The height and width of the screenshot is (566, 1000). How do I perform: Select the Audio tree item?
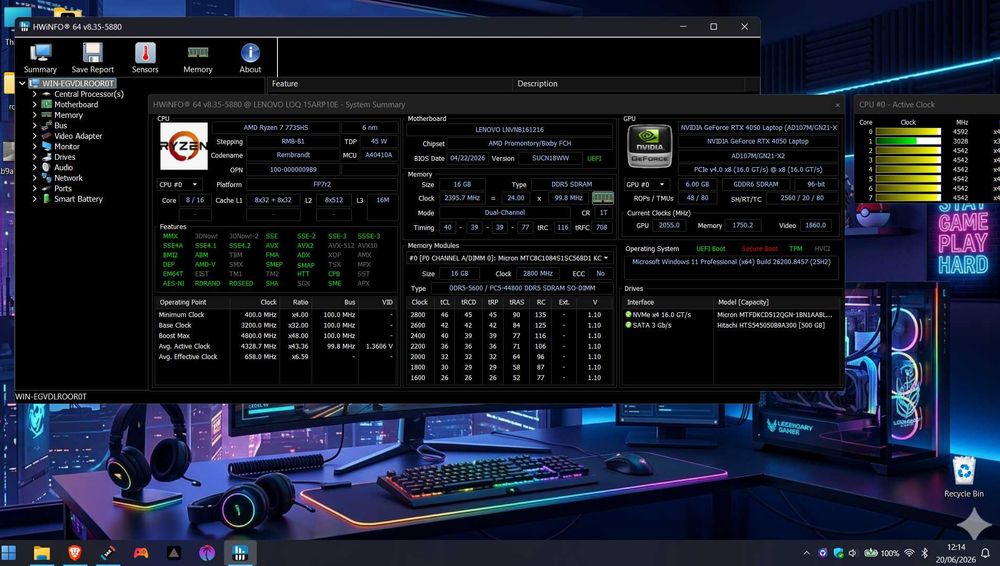click(x=63, y=167)
